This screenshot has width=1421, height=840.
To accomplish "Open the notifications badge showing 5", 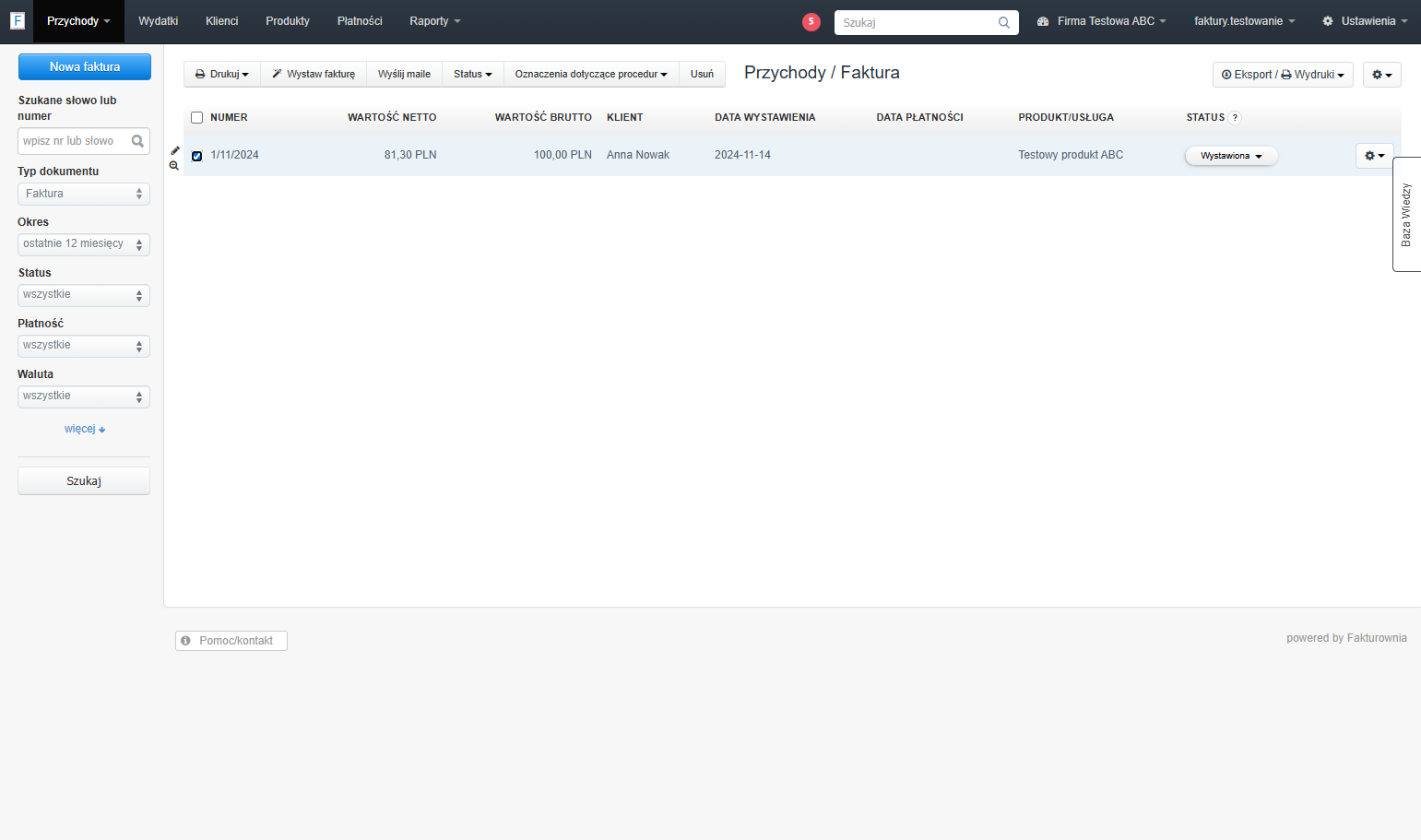I will pyautogui.click(x=811, y=22).
